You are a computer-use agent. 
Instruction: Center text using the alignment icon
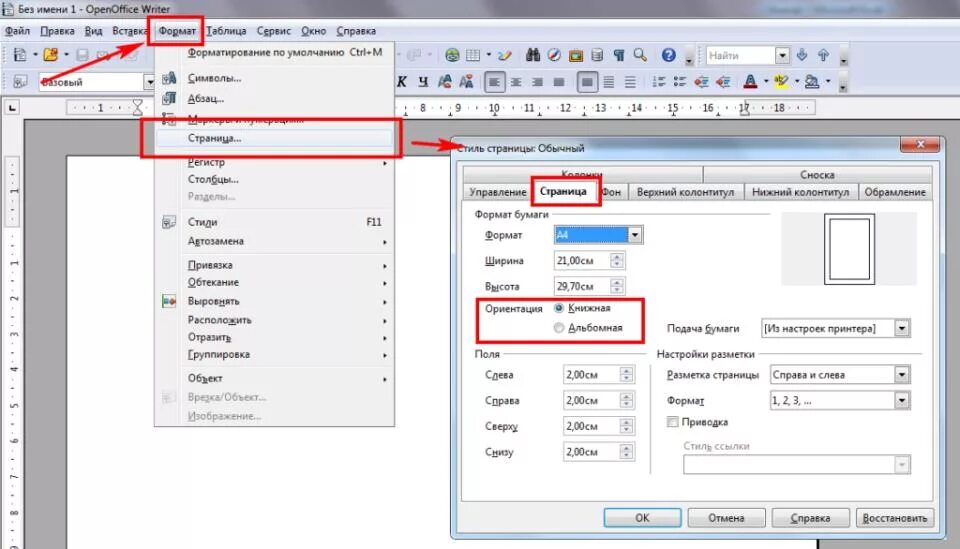[x=516, y=81]
